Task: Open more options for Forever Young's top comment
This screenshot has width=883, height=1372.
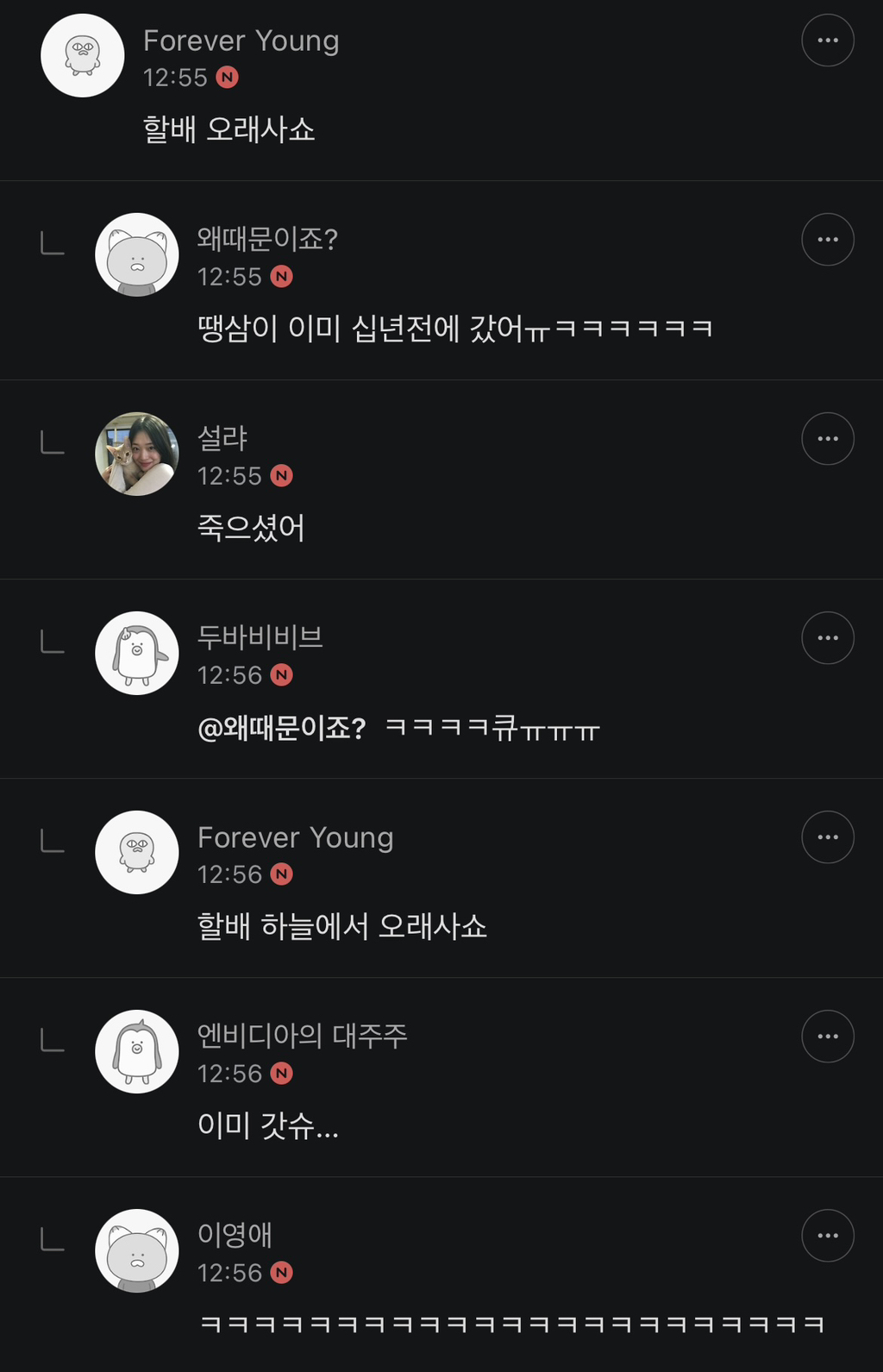Action: [x=827, y=41]
